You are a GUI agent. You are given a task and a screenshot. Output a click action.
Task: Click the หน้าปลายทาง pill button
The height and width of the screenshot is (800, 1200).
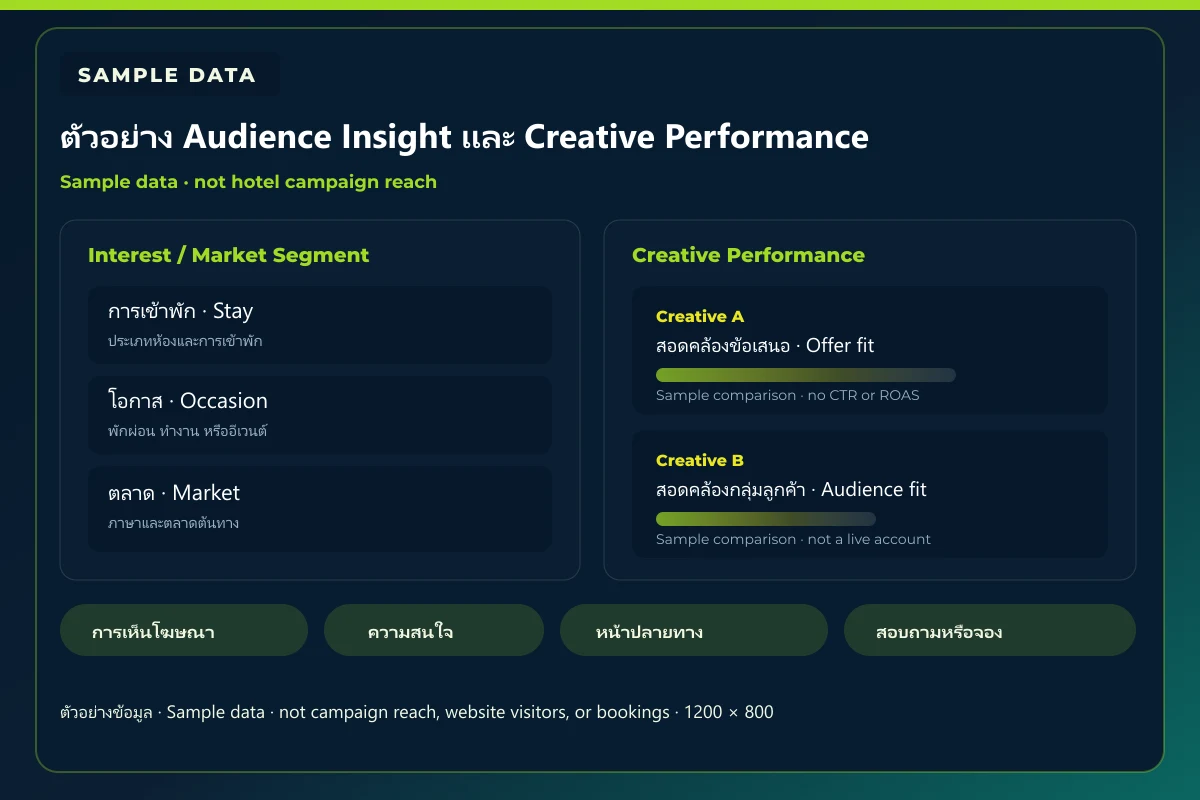[x=694, y=630]
